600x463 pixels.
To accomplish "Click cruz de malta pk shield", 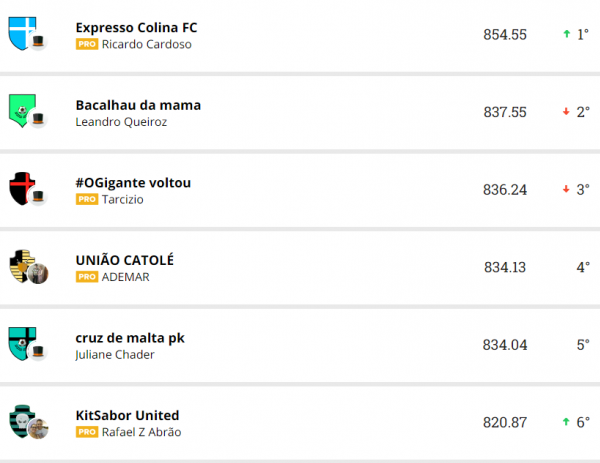I will tap(21, 341).
